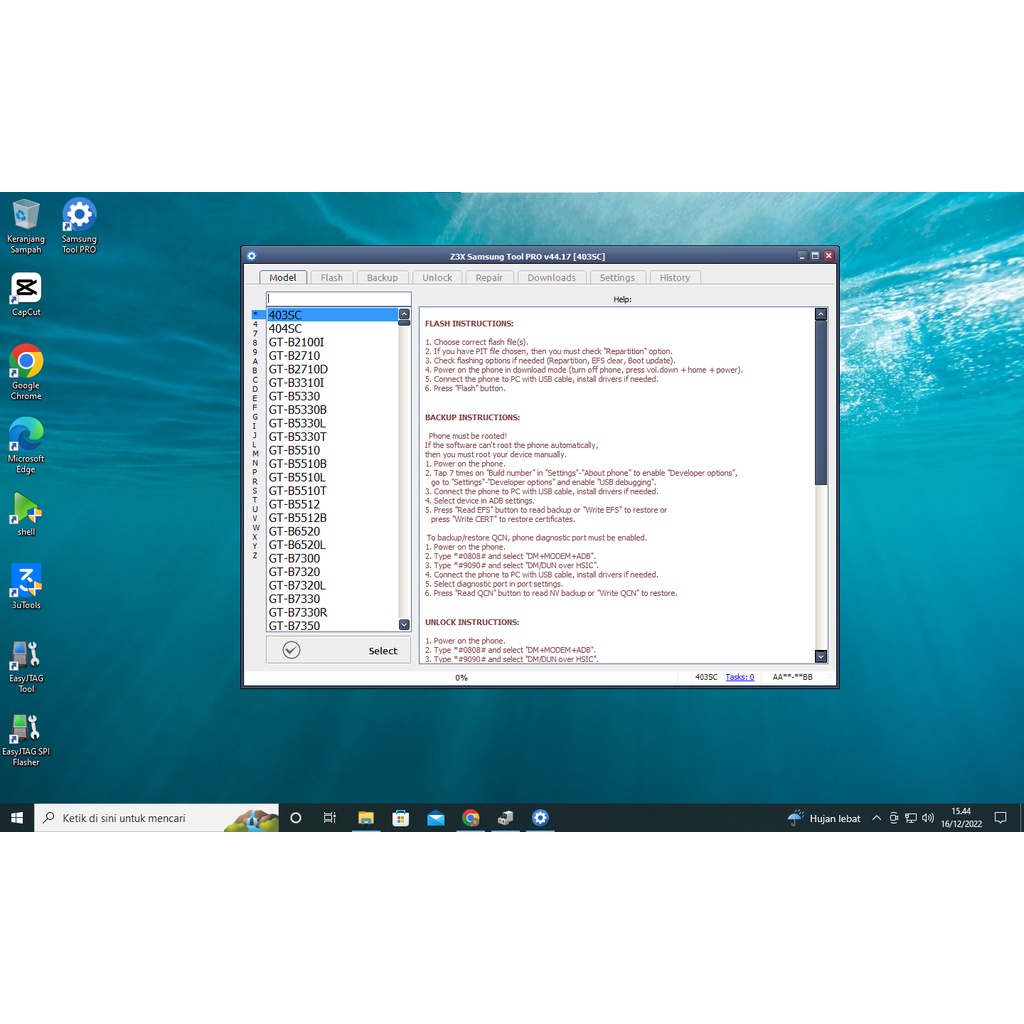Switch to the Flash tab
The height and width of the screenshot is (1024, 1024).
point(332,278)
